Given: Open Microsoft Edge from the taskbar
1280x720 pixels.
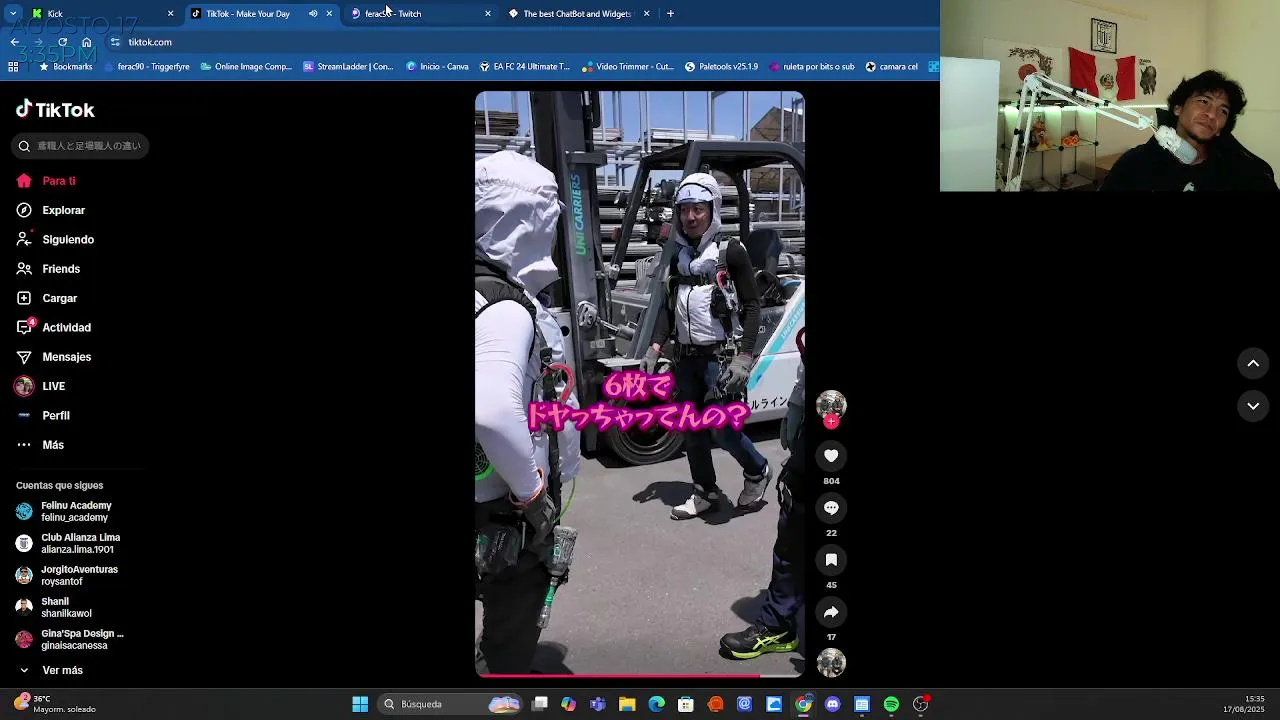Looking at the screenshot, I should 657,704.
